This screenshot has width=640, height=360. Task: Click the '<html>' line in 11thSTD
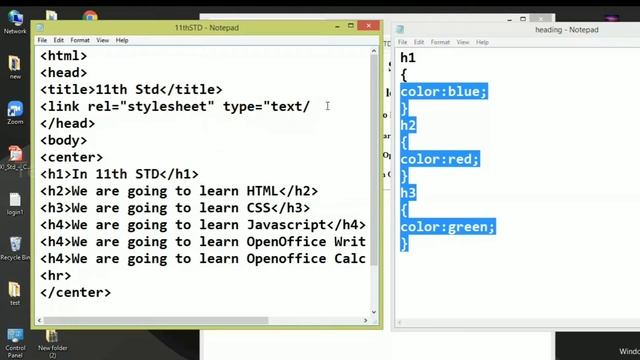(64, 56)
